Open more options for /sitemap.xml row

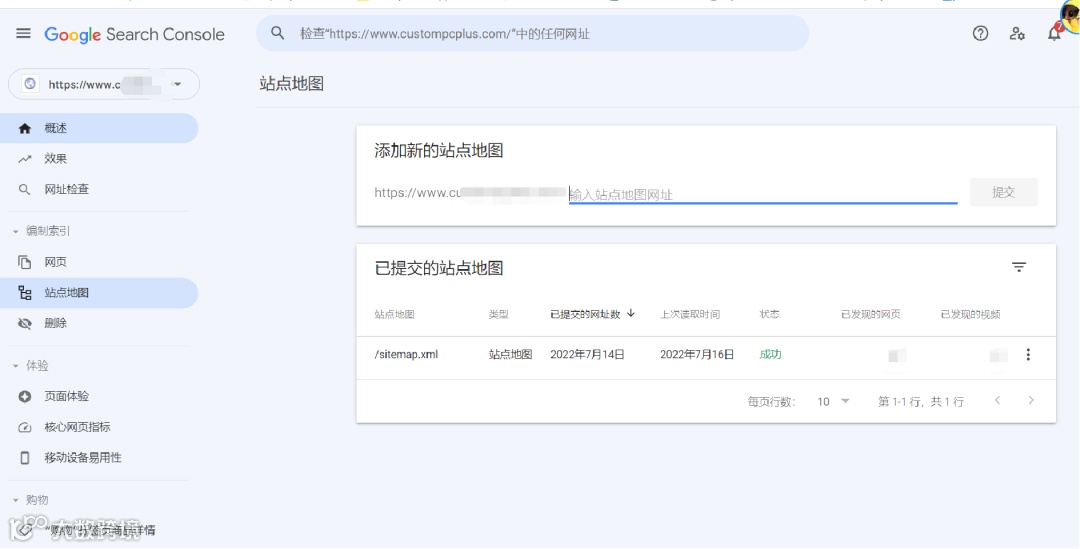point(1028,355)
